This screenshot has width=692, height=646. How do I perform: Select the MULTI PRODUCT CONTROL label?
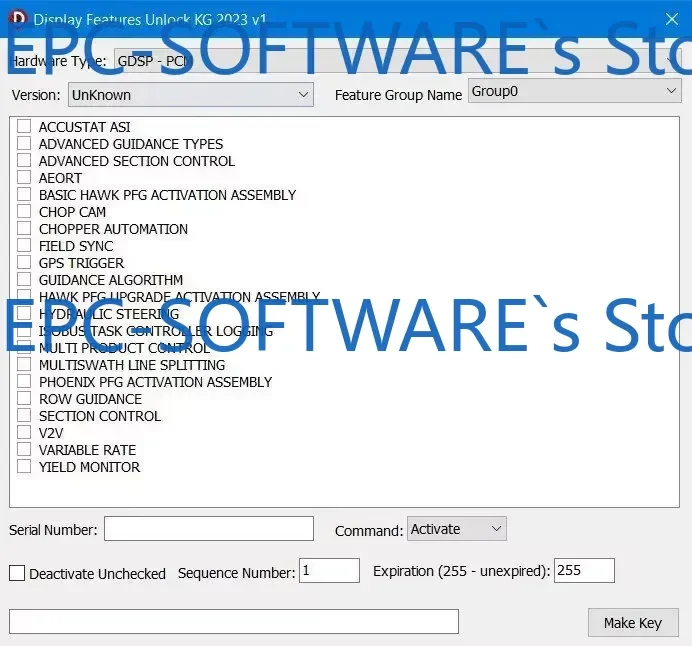click(x=124, y=348)
